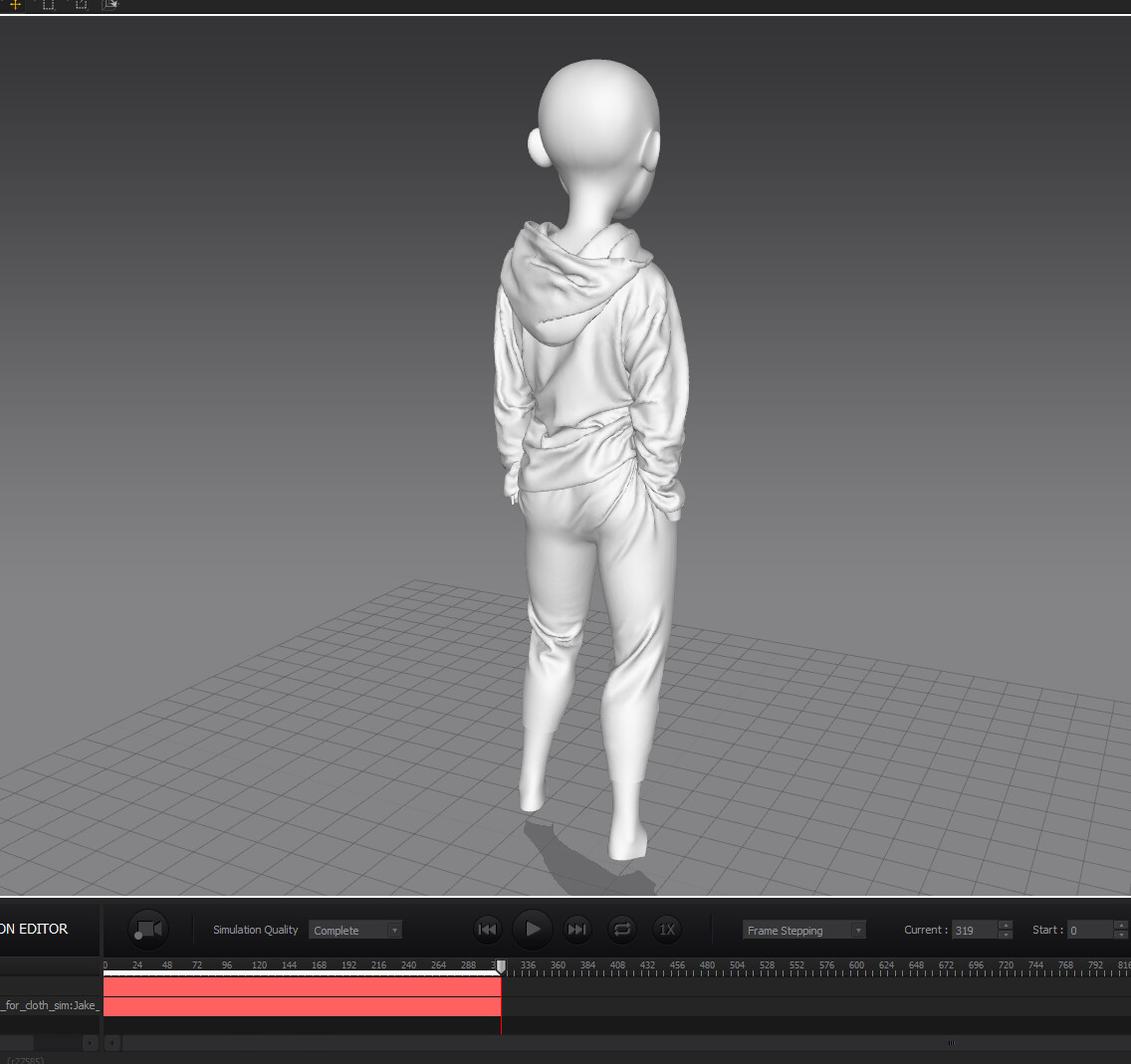Viewport: 1131px width, 1064px height.
Task: Select the yellow transform gizmo tool
Action: [x=15, y=4]
